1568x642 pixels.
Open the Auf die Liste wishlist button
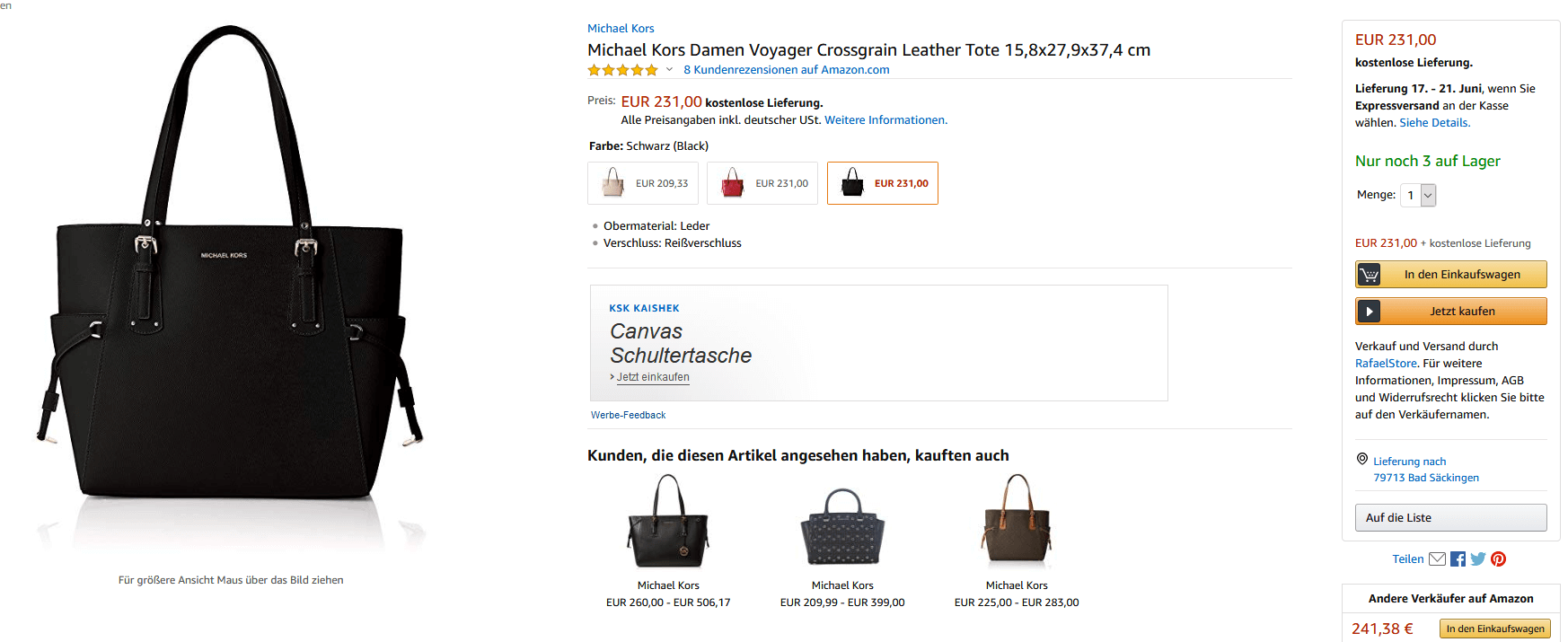(x=1450, y=518)
